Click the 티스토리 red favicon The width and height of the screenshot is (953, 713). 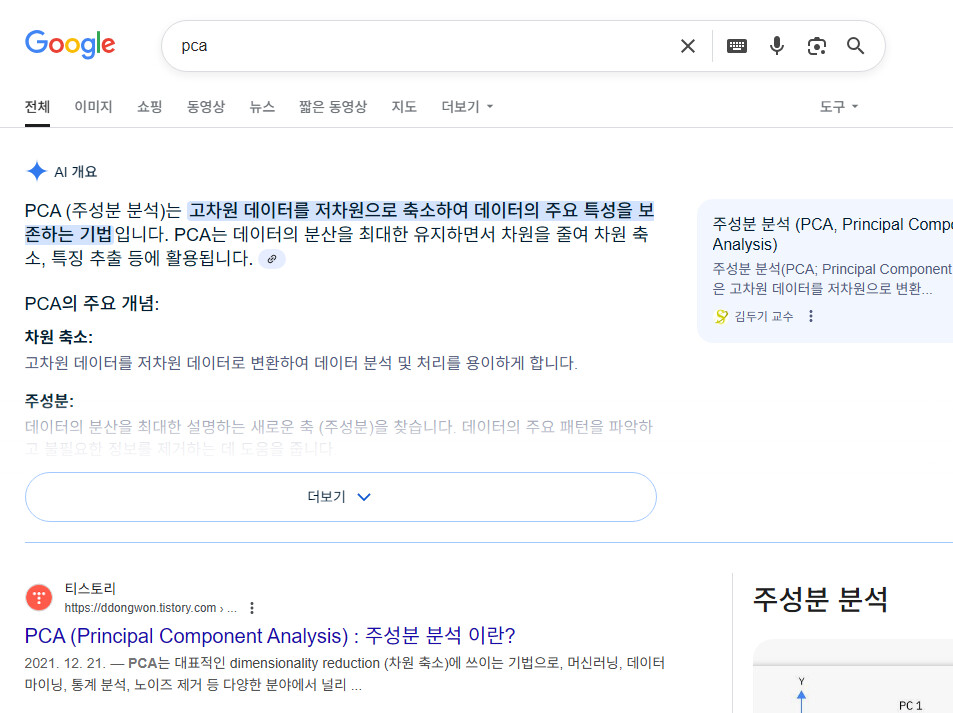coord(39,597)
